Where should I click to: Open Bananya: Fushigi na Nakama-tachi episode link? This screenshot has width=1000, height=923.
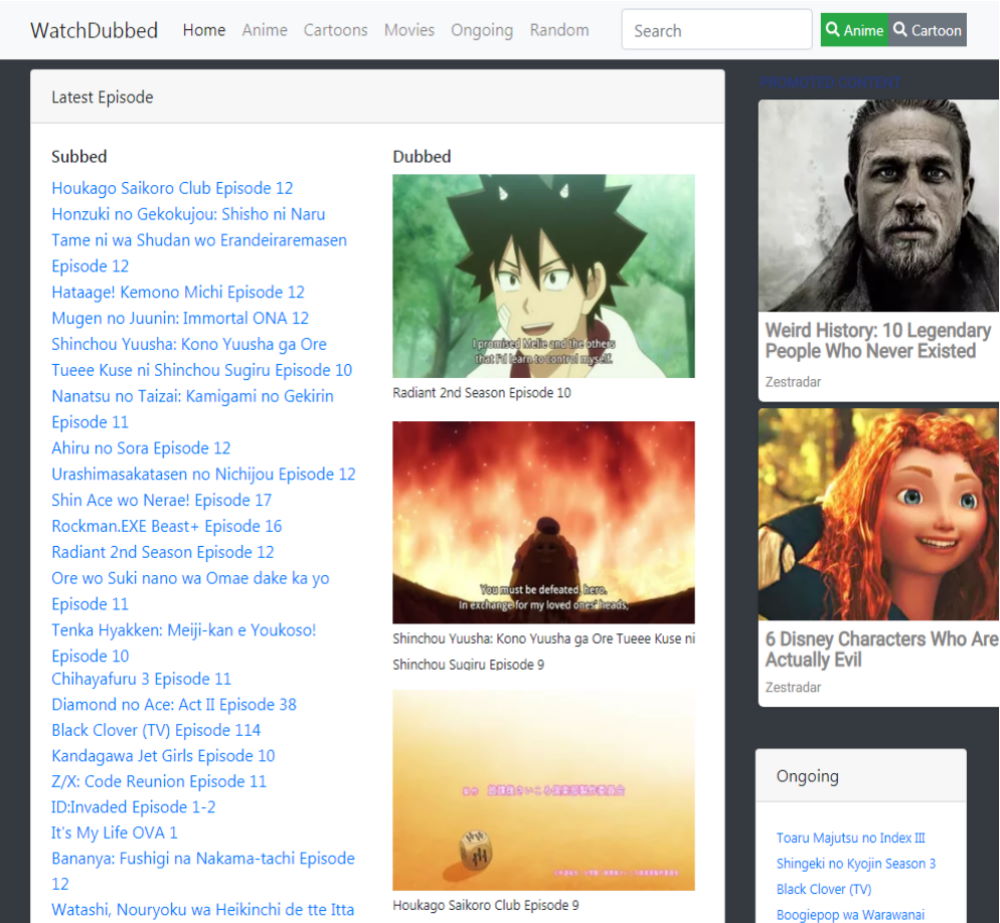[203, 871]
